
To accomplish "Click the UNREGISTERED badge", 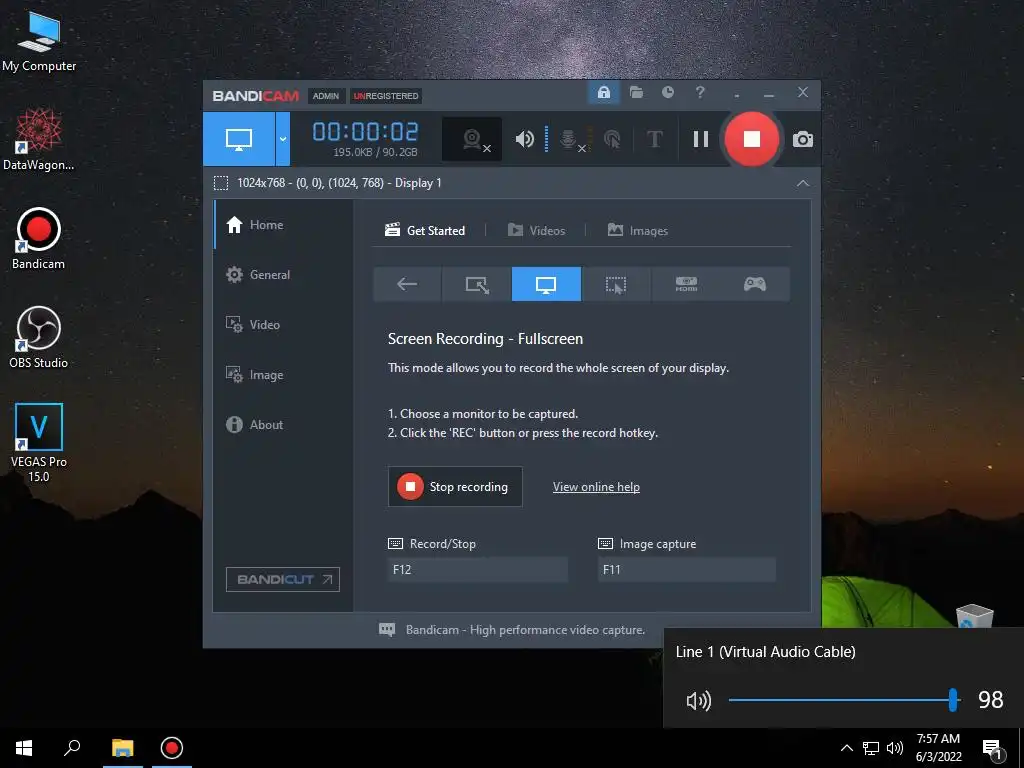I will (386, 96).
